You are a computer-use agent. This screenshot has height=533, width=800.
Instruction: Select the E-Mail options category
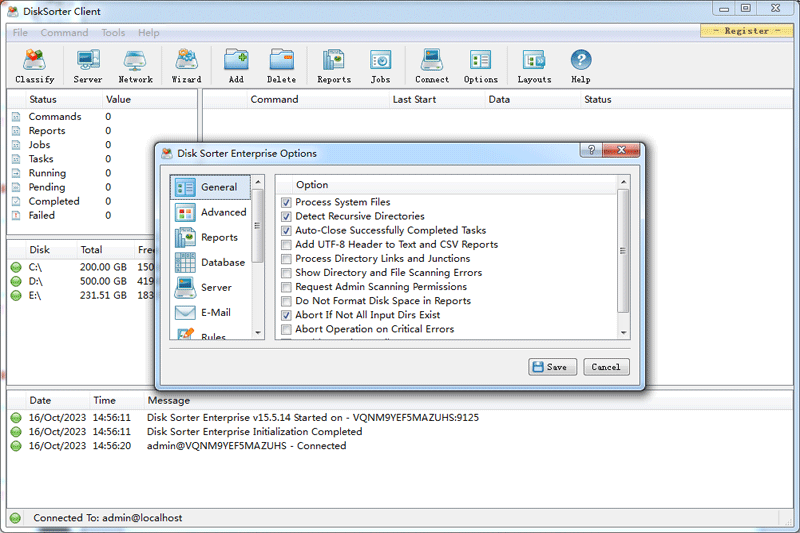[x=210, y=312]
